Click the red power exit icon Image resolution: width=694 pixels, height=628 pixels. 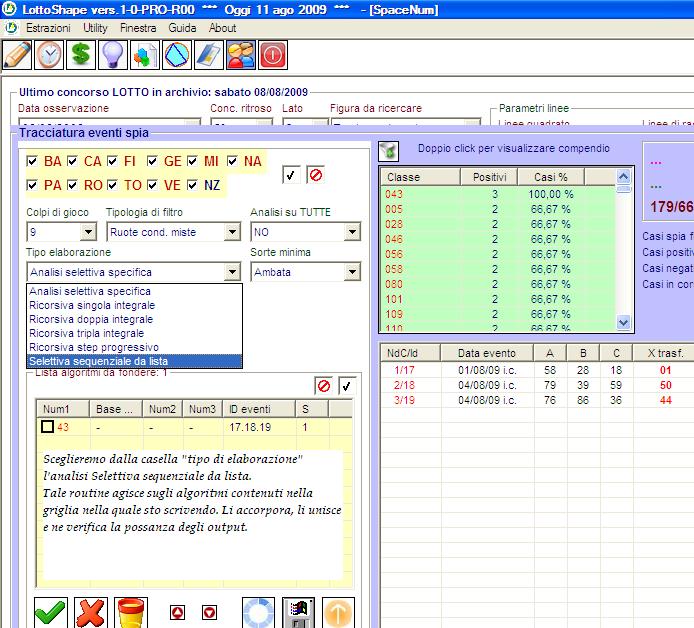[x=273, y=55]
